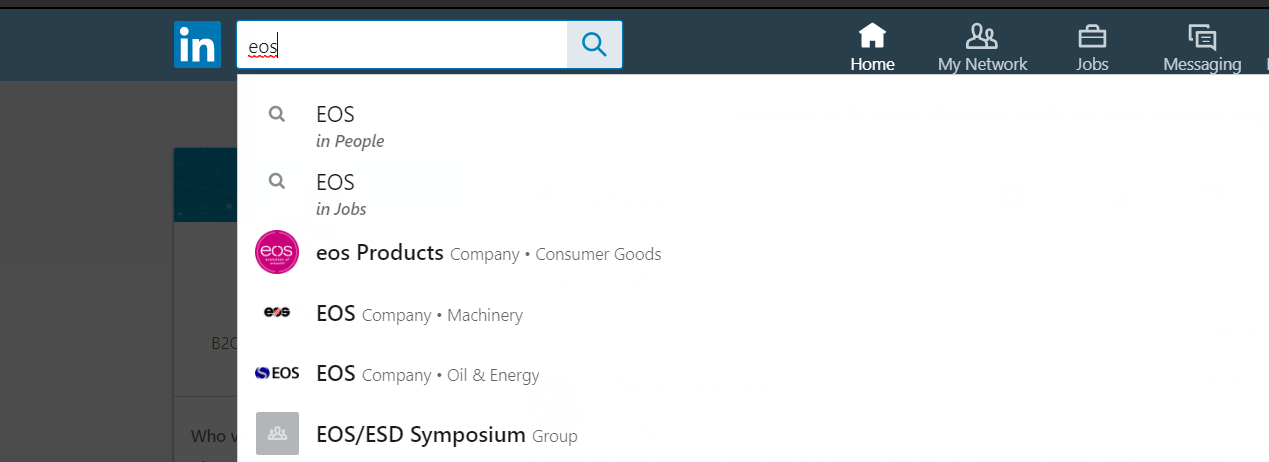Click search icon beside EOS in People
Viewport: 1269px width, 462px height.
click(277, 114)
